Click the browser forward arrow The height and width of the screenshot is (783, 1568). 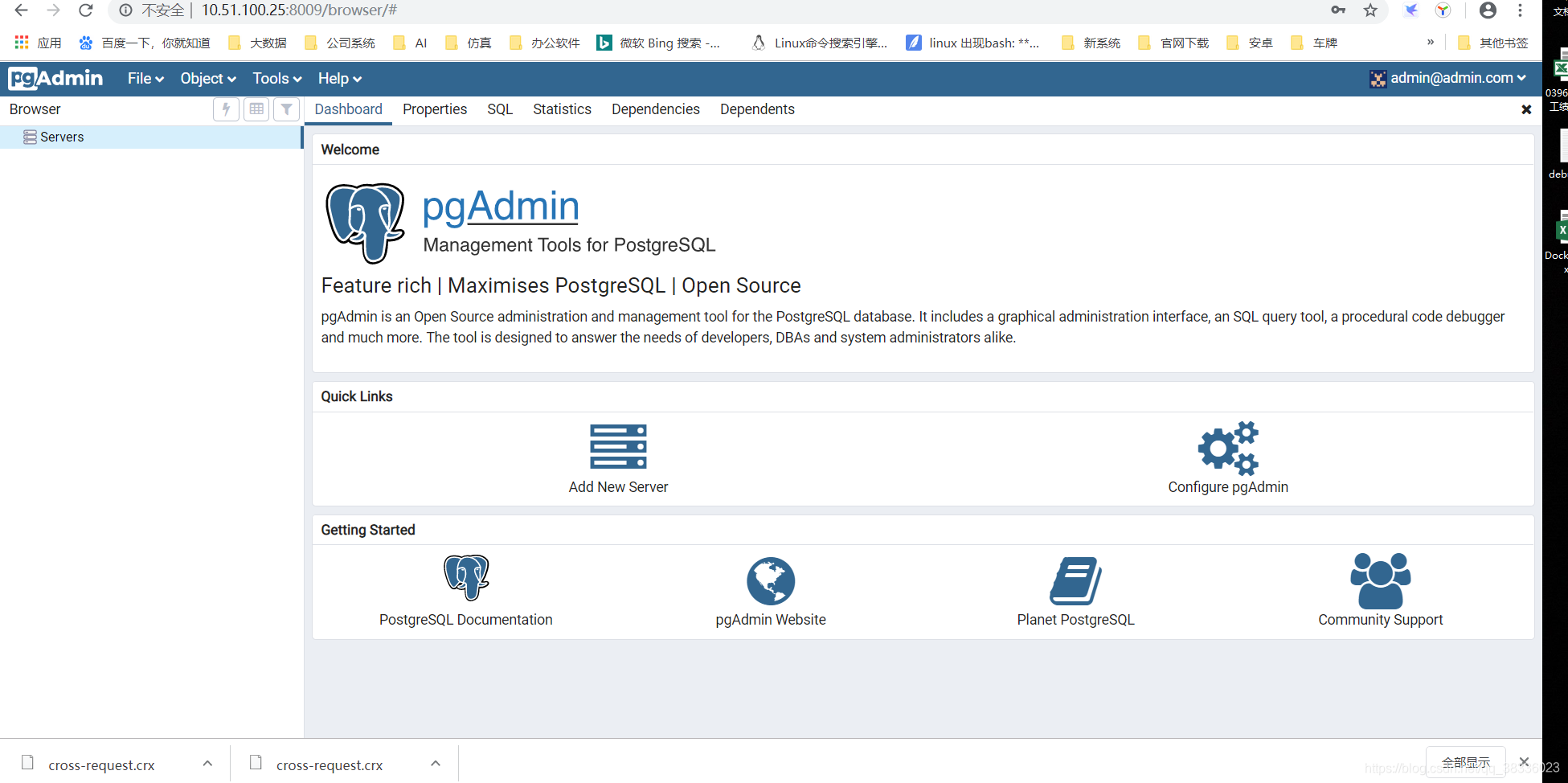pos(53,10)
